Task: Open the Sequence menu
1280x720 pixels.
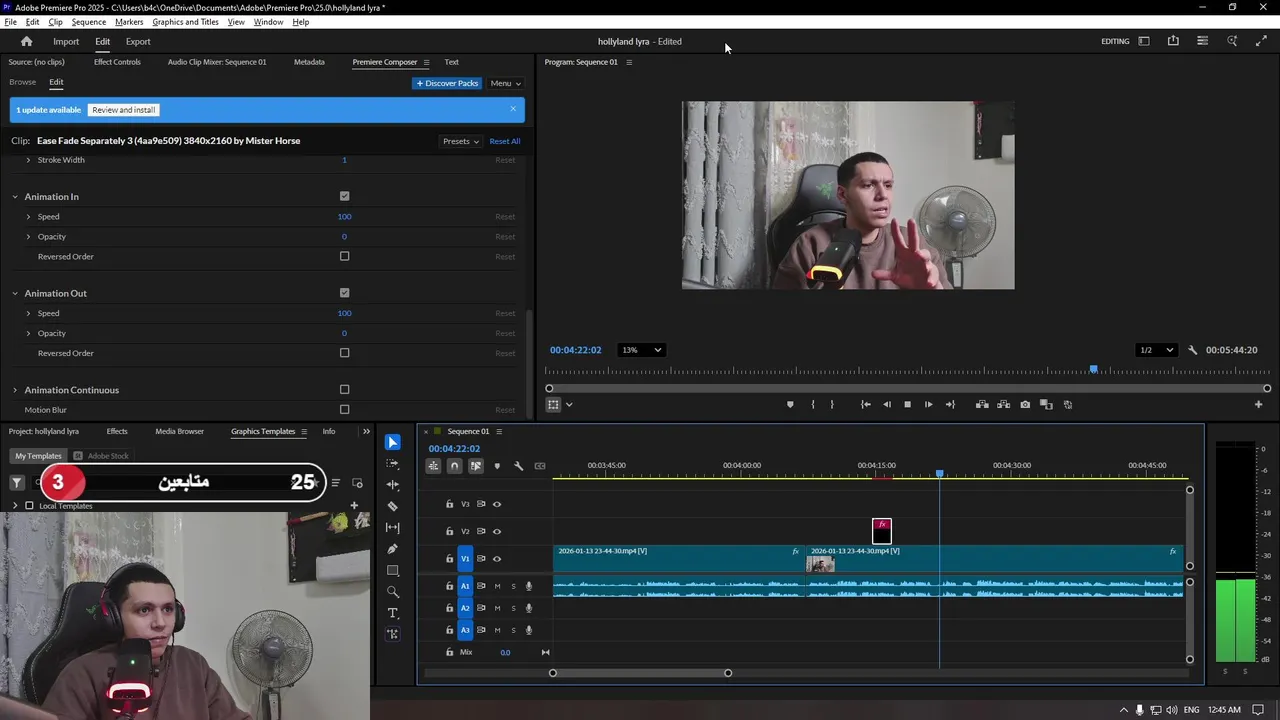Action: 89,22
